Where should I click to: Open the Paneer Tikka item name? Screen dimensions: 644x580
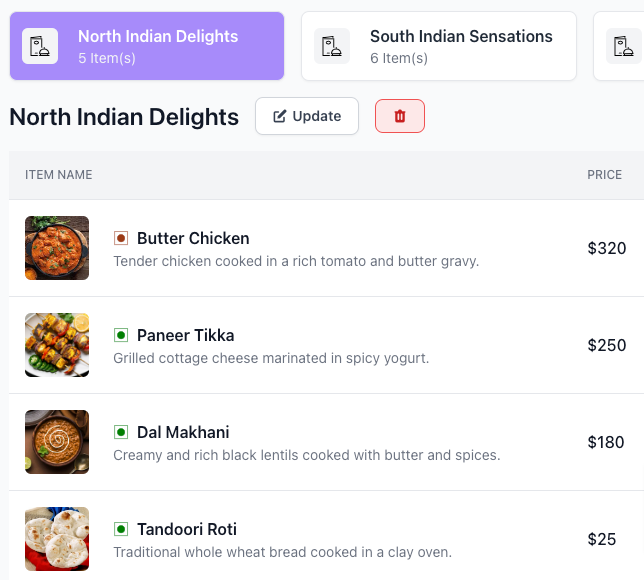coord(186,335)
